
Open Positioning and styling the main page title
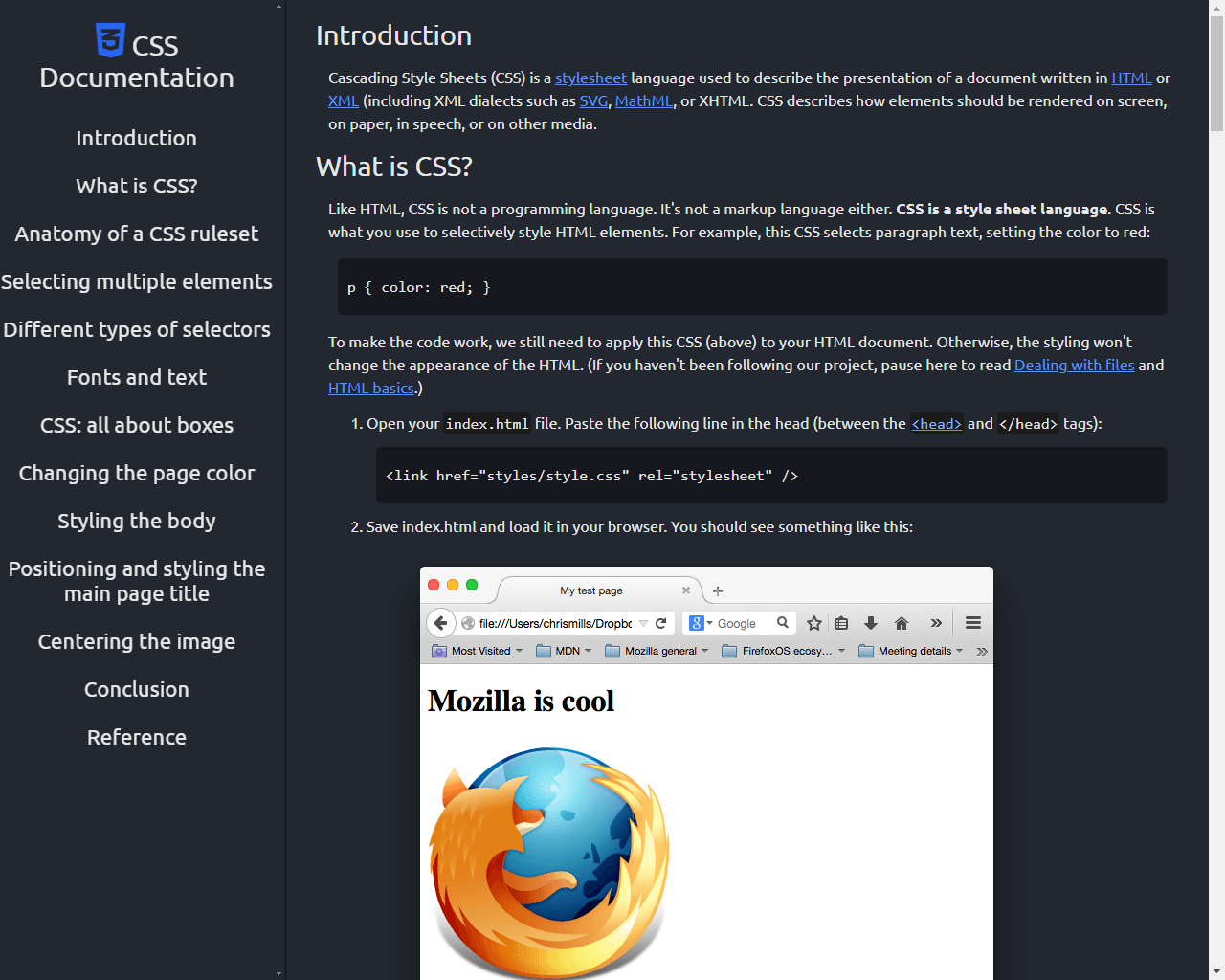tap(137, 581)
